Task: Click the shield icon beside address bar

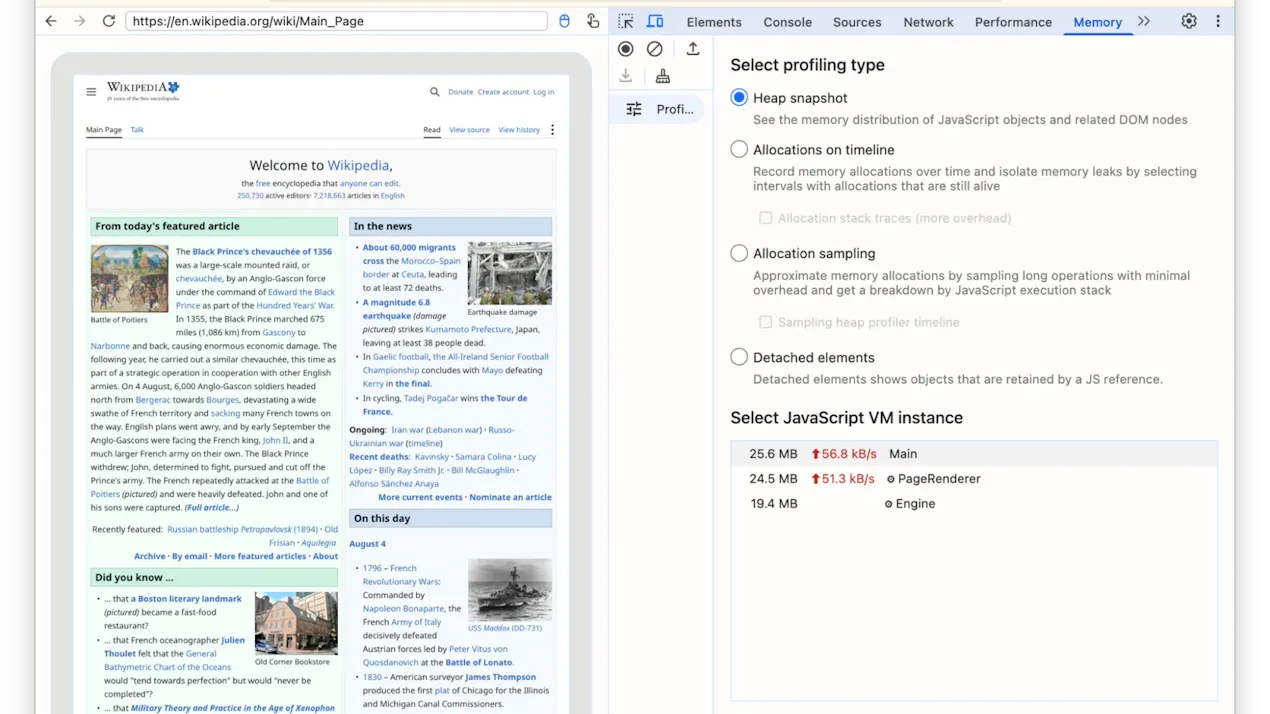Action: 564,21
